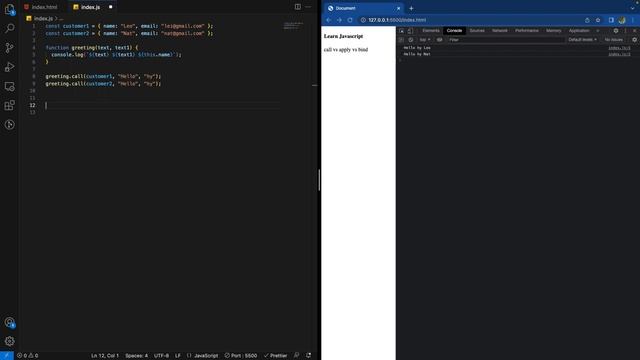Open the Remote Explorer view
The width and height of the screenshot is (640, 360).
coord(9,86)
